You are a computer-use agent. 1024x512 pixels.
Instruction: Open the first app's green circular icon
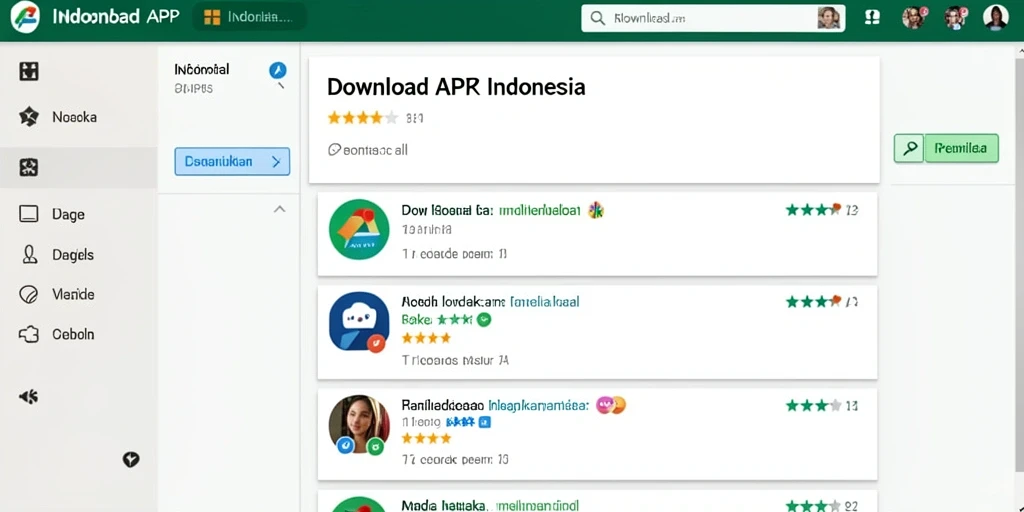point(359,229)
